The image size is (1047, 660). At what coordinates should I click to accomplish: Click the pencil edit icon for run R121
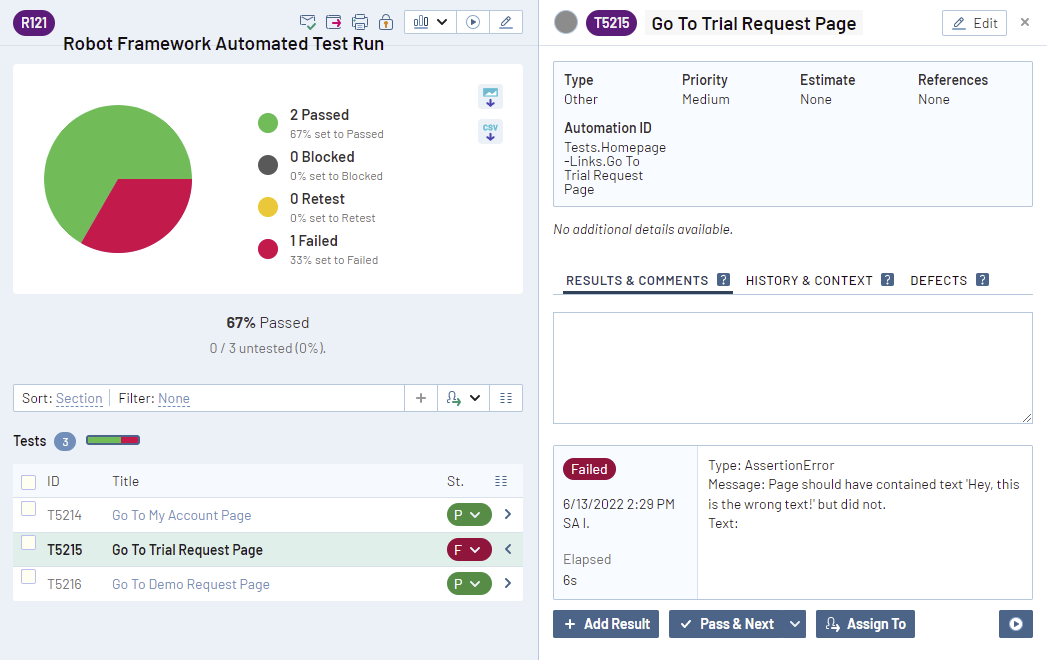coord(505,22)
